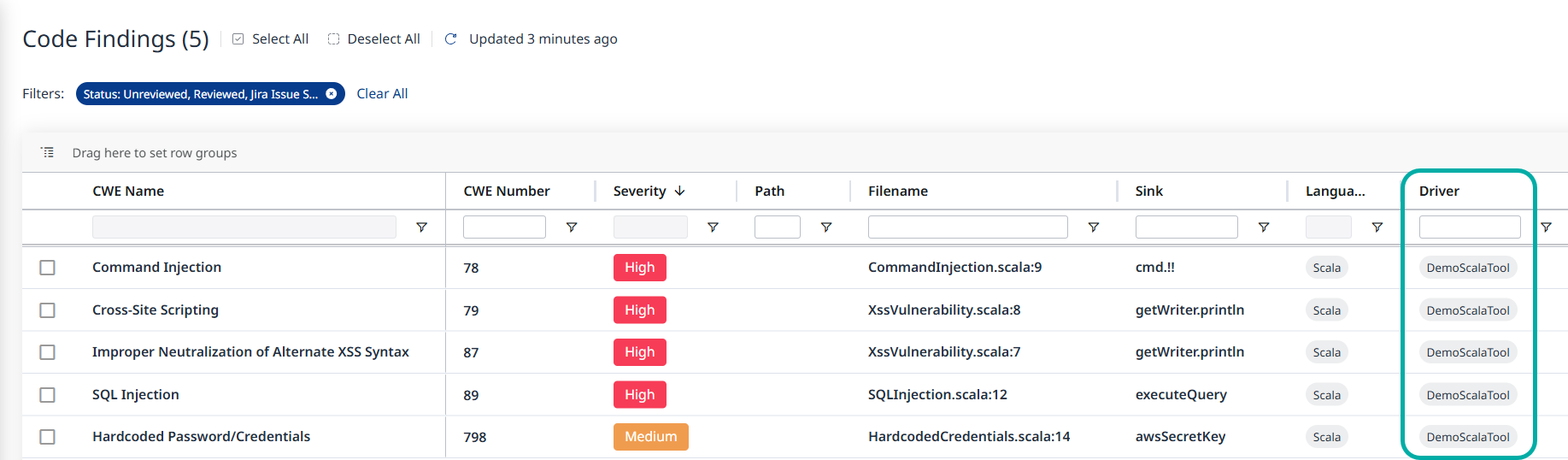
Task: Open the CWE Number filter funnel icon
Action: point(572,227)
